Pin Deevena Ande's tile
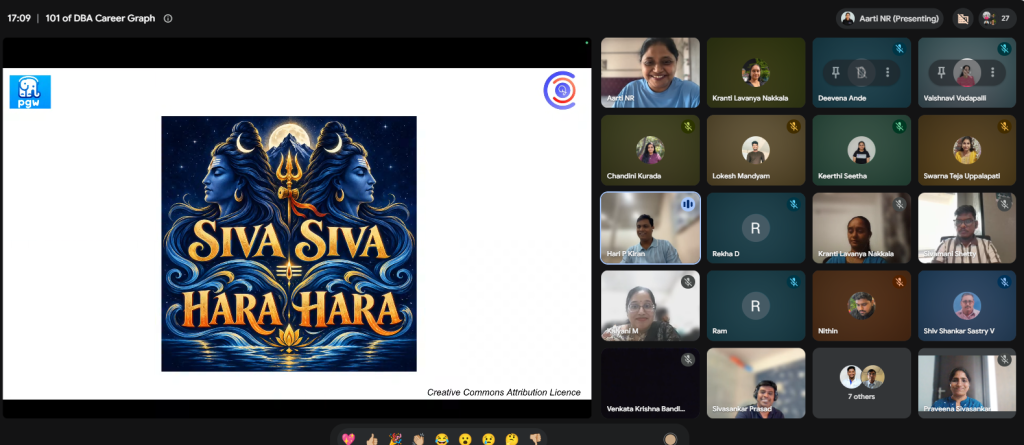The height and width of the screenshot is (445, 1024). [x=835, y=73]
